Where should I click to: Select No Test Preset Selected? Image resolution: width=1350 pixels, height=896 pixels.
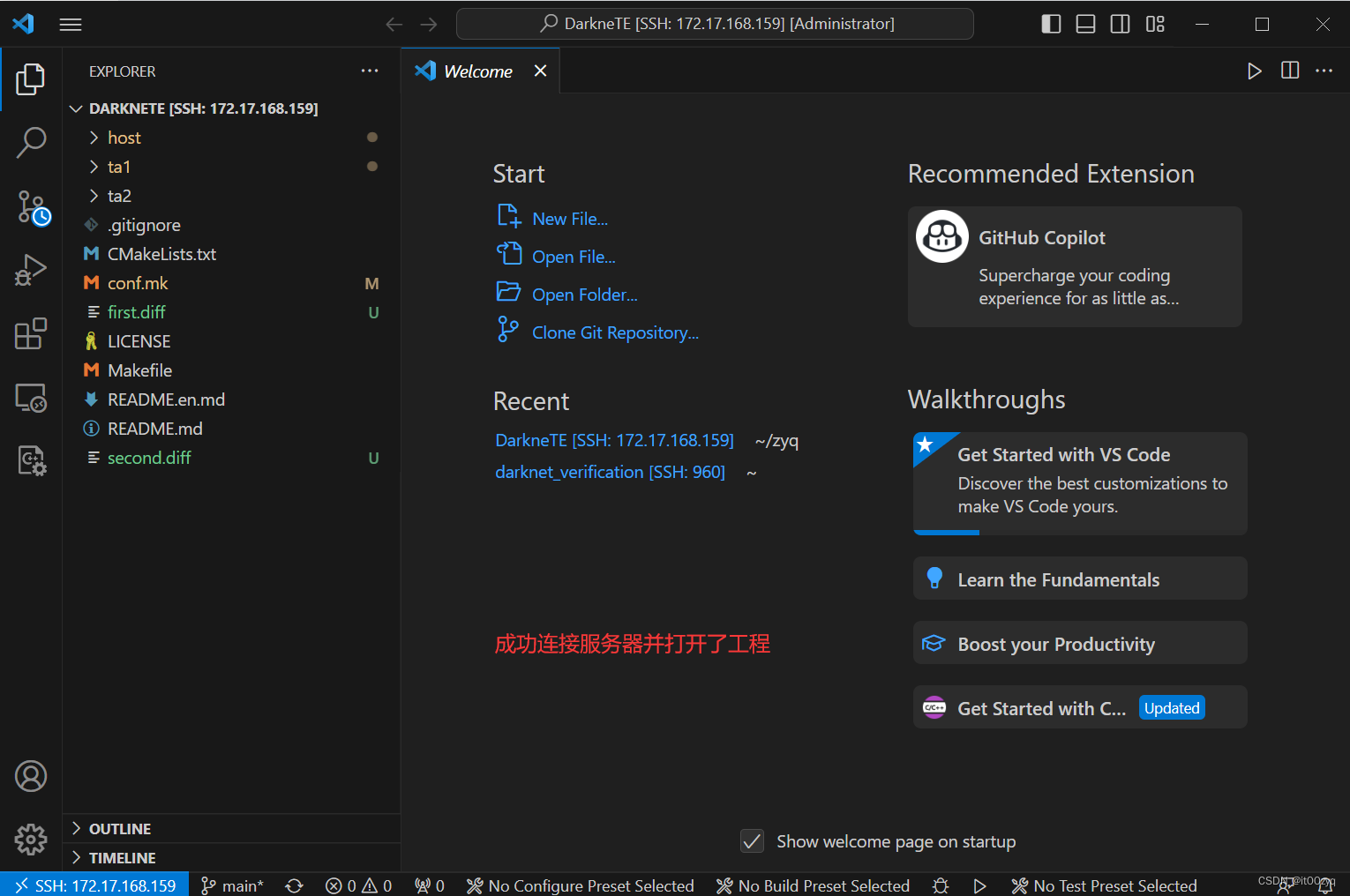tap(1104, 885)
